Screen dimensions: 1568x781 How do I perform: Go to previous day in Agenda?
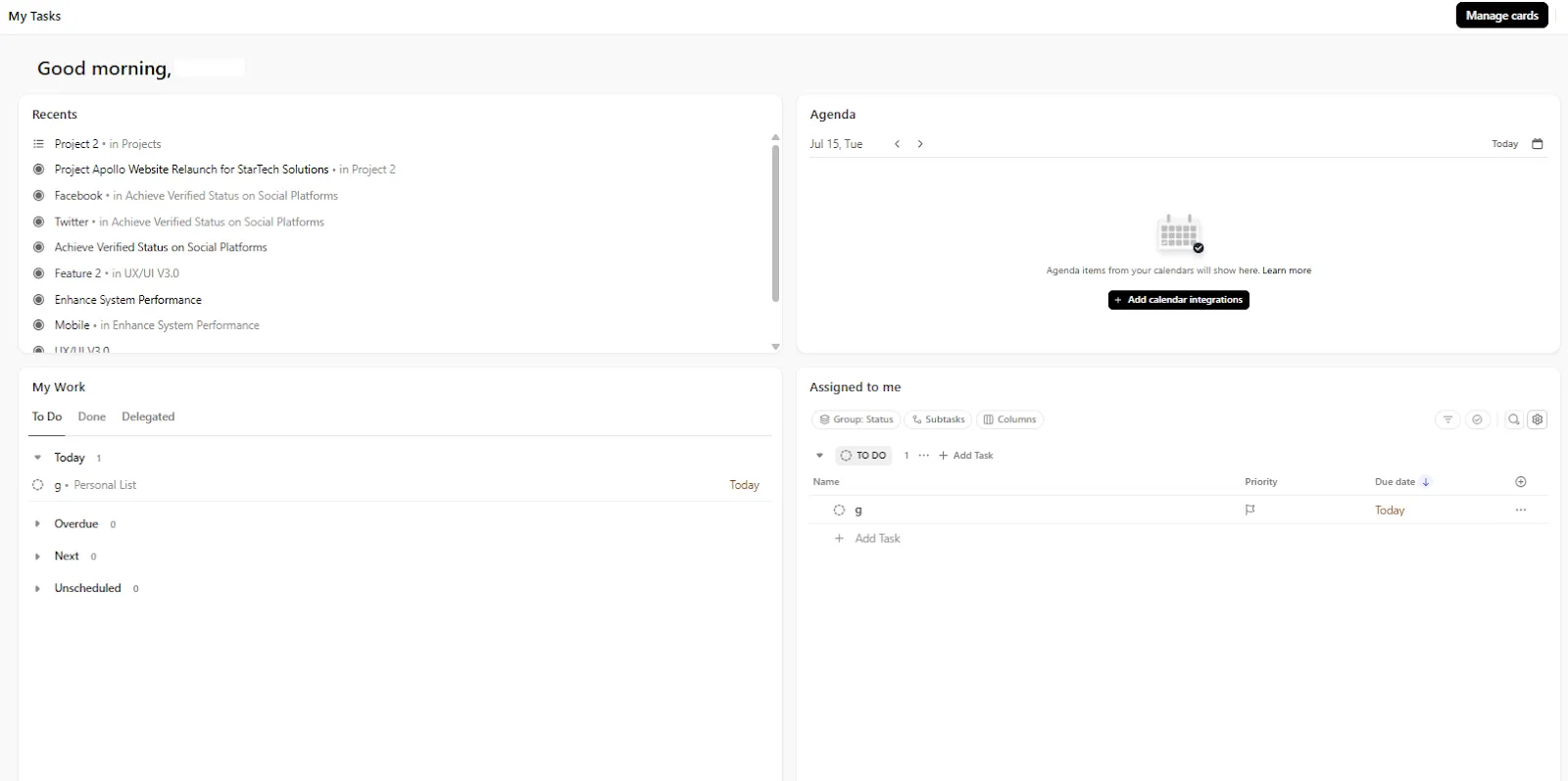[x=897, y=144]
